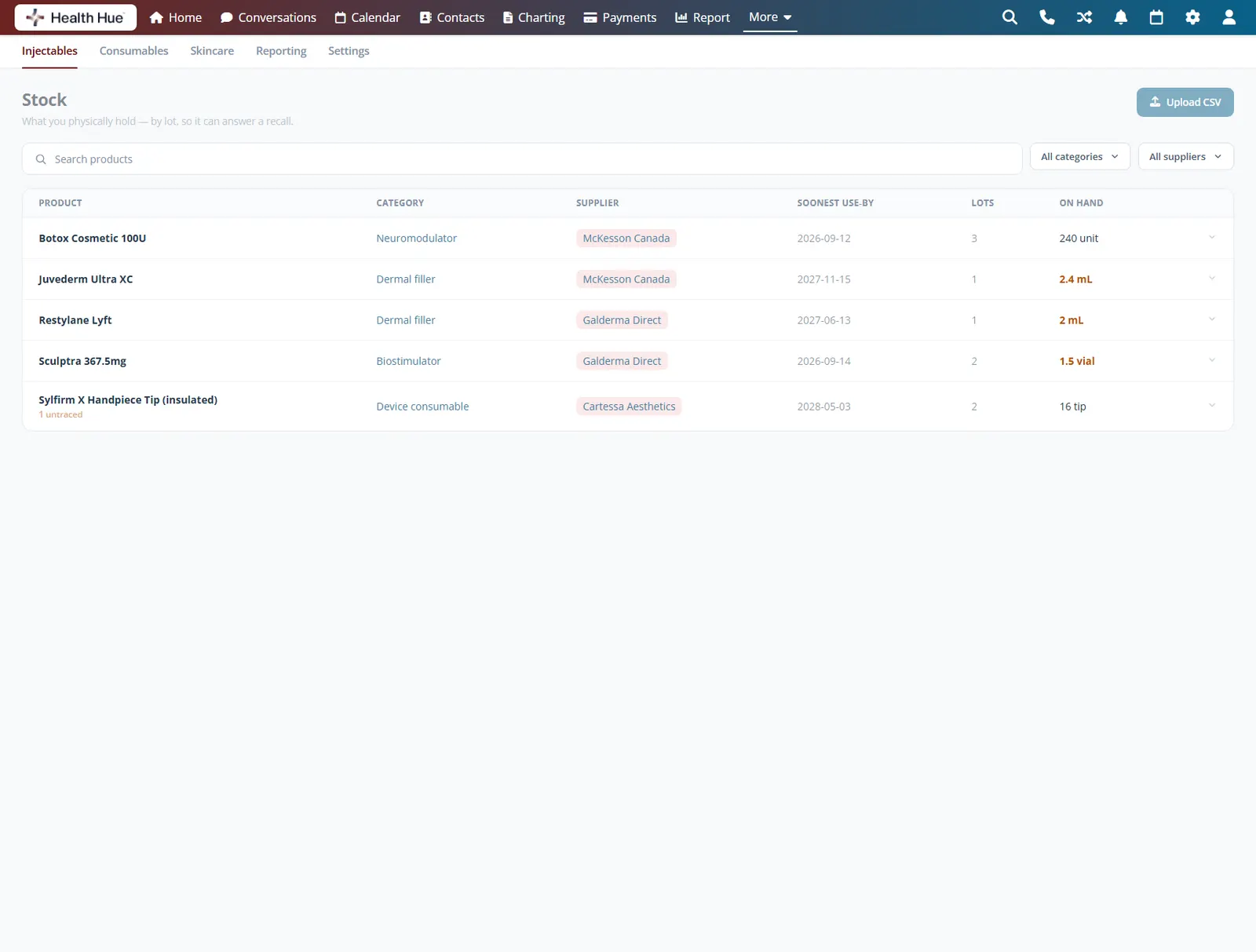Screen dimensions: 1256x952
Task: Click the Cartessa Aesthetics supplier tag
Action: [629, 407]
